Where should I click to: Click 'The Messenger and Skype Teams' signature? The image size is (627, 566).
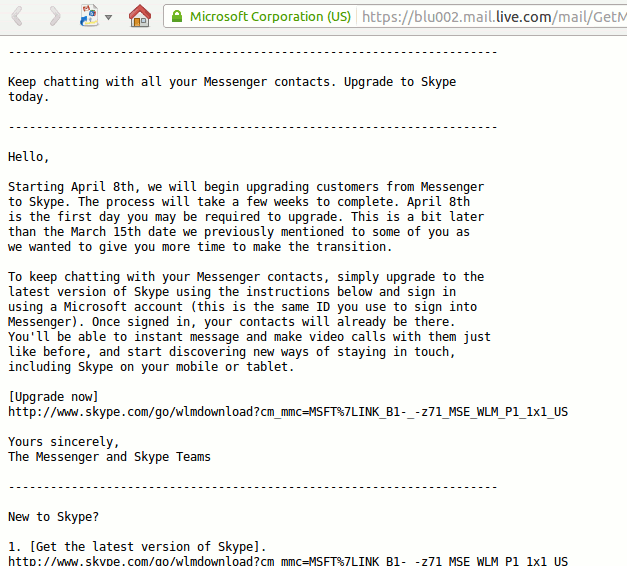click(109, 456)
